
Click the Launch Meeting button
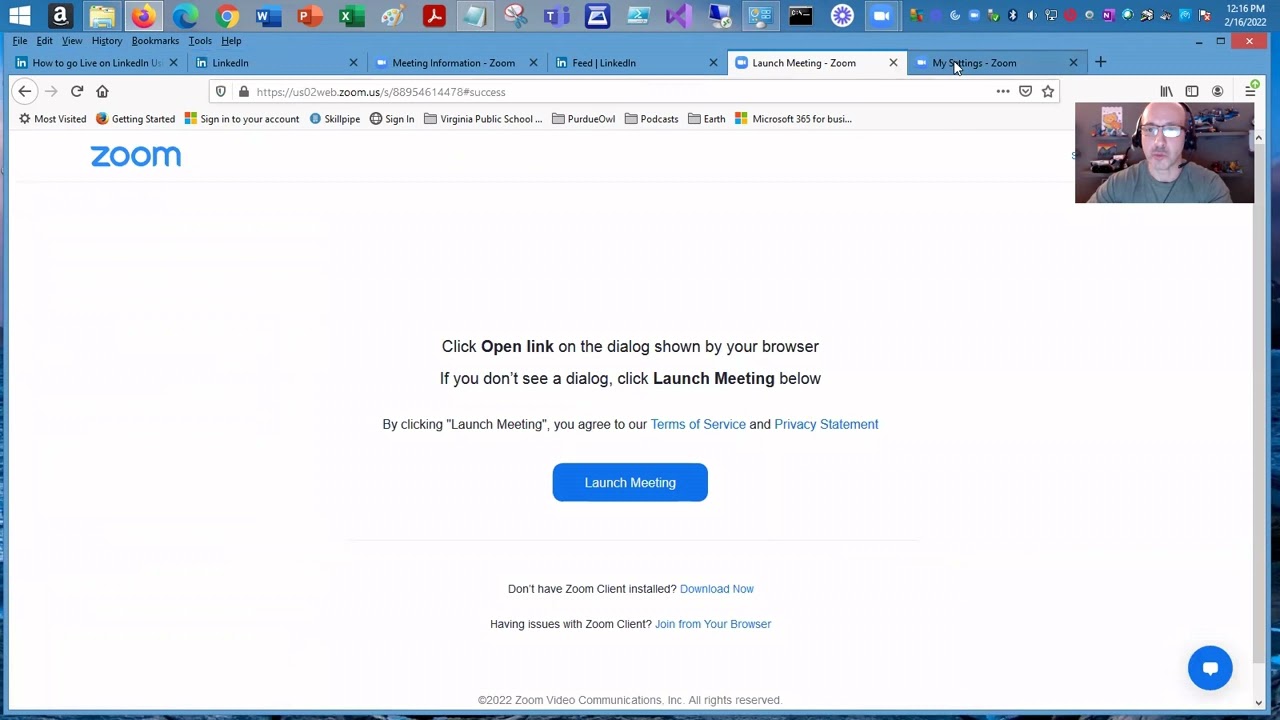[630, 482]
